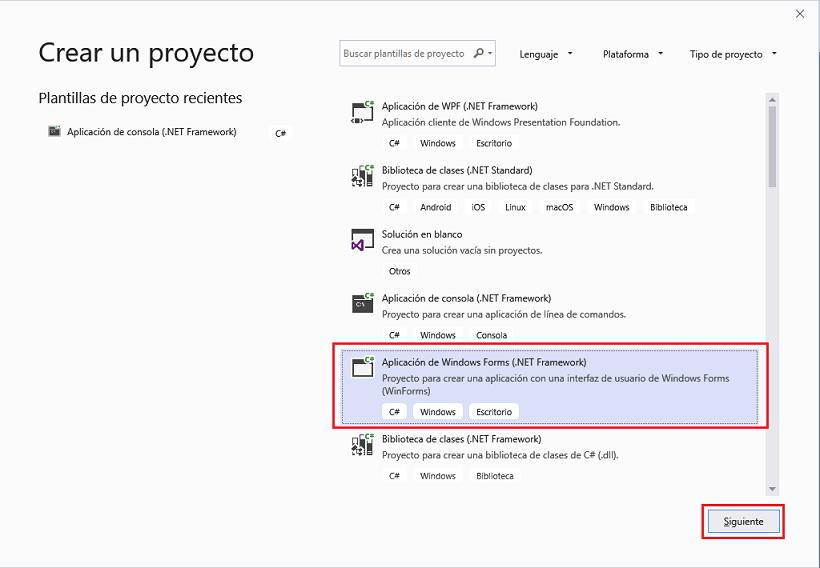Click the blank solution Visual Studio icon
Image resolution: width=820 pixels, height=568 pixels.
(362, 240)
